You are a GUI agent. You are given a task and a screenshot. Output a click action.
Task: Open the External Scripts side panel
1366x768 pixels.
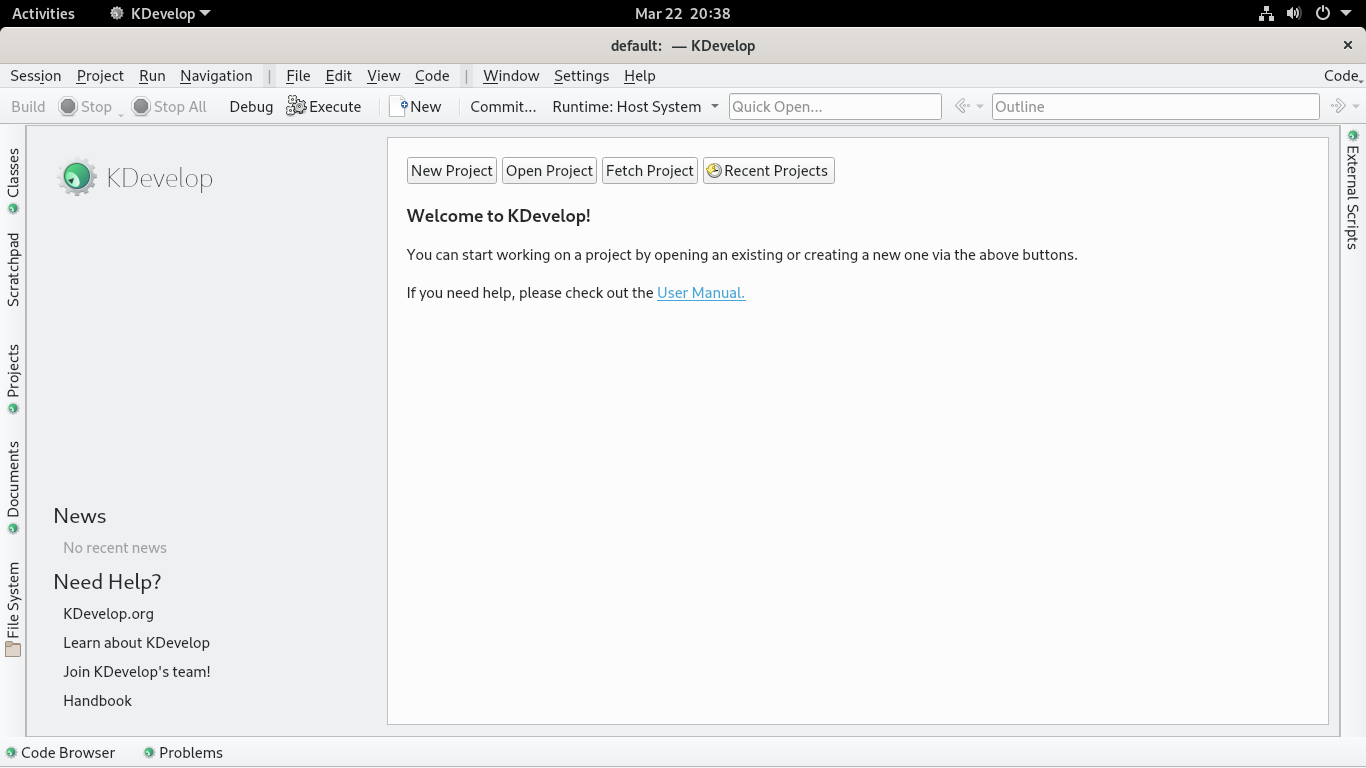click(x=1352, y=189)
